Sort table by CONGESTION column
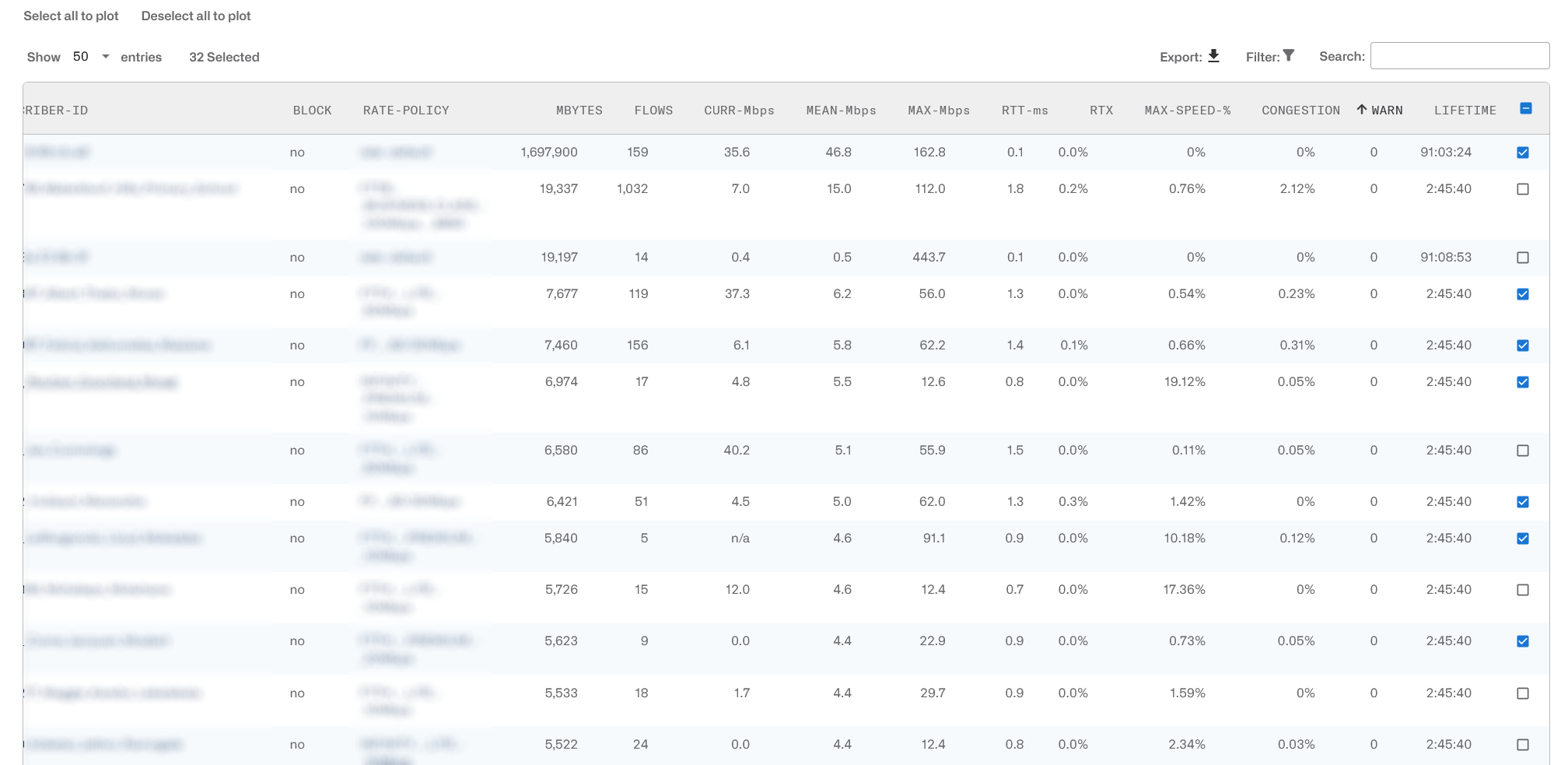Viewport: 1568px width, 765px height. coord(1300,111)
